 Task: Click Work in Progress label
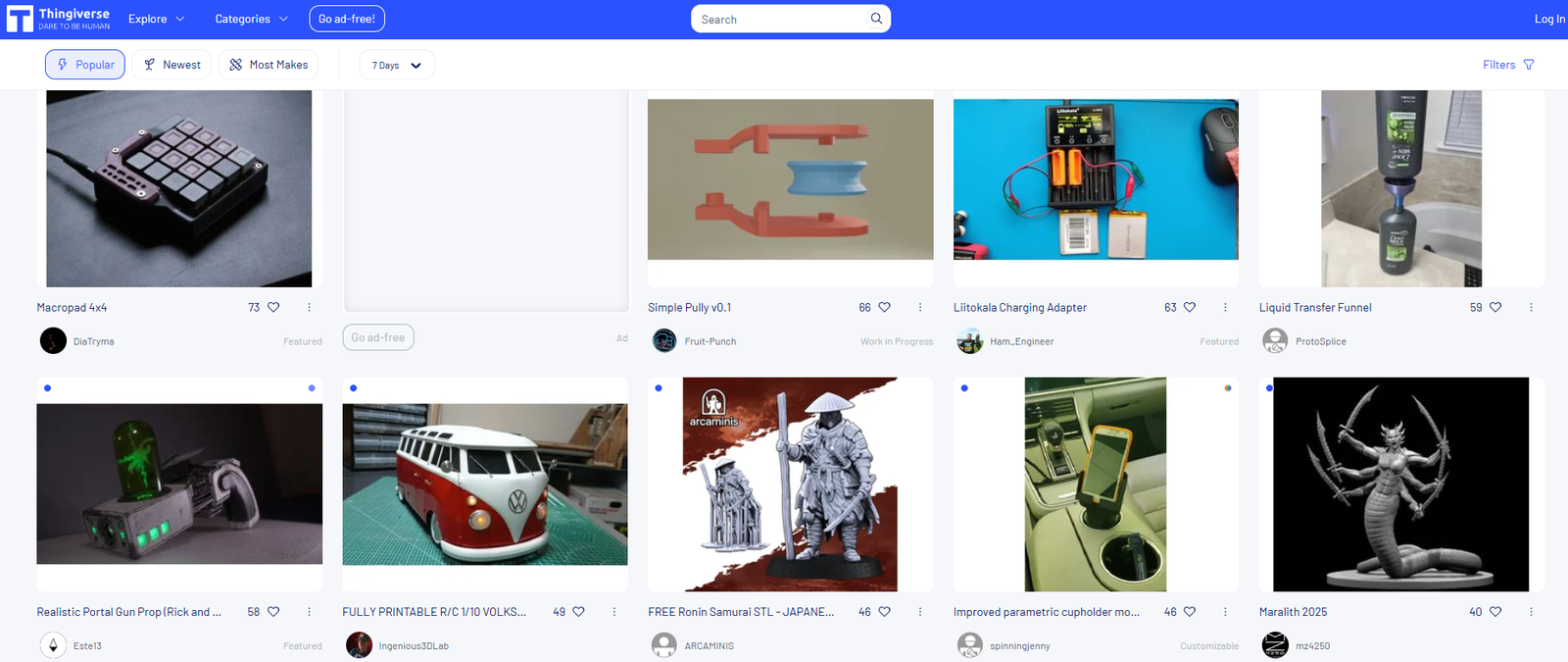pyautogui.click(x=897, y=341)
